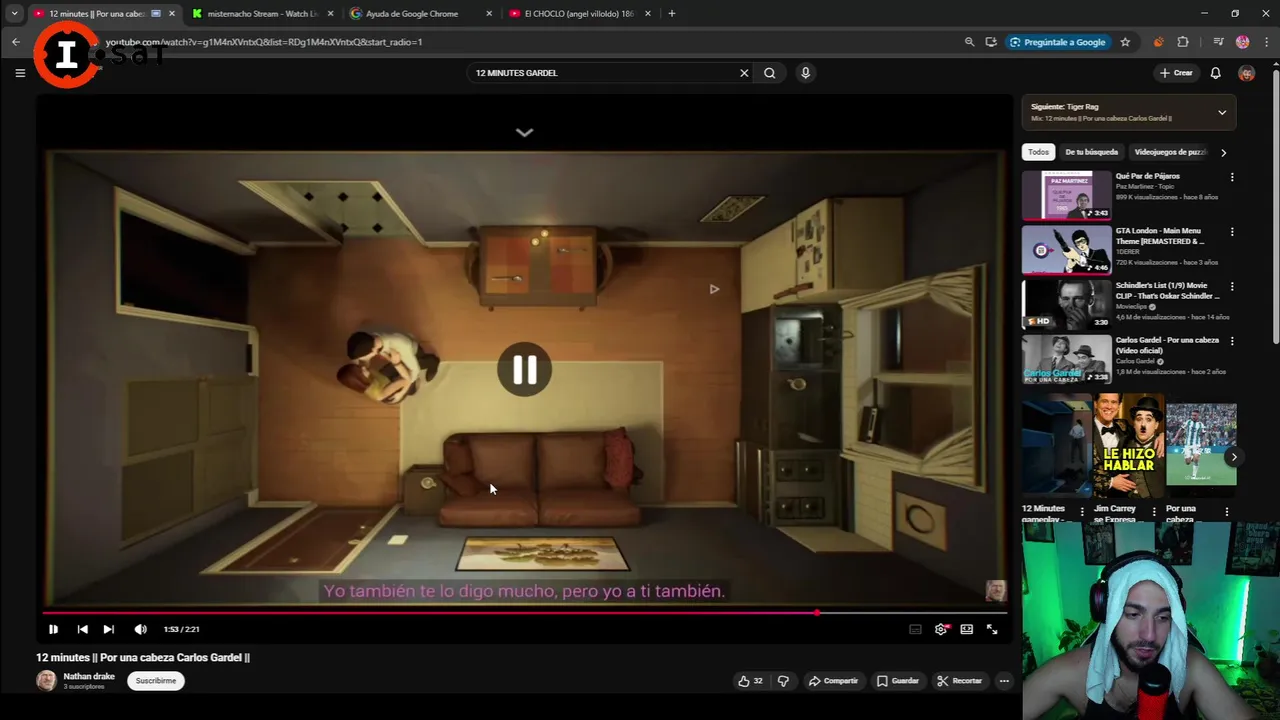
Task: Mute the video with the speaker icon
Action: click(140, 629)
